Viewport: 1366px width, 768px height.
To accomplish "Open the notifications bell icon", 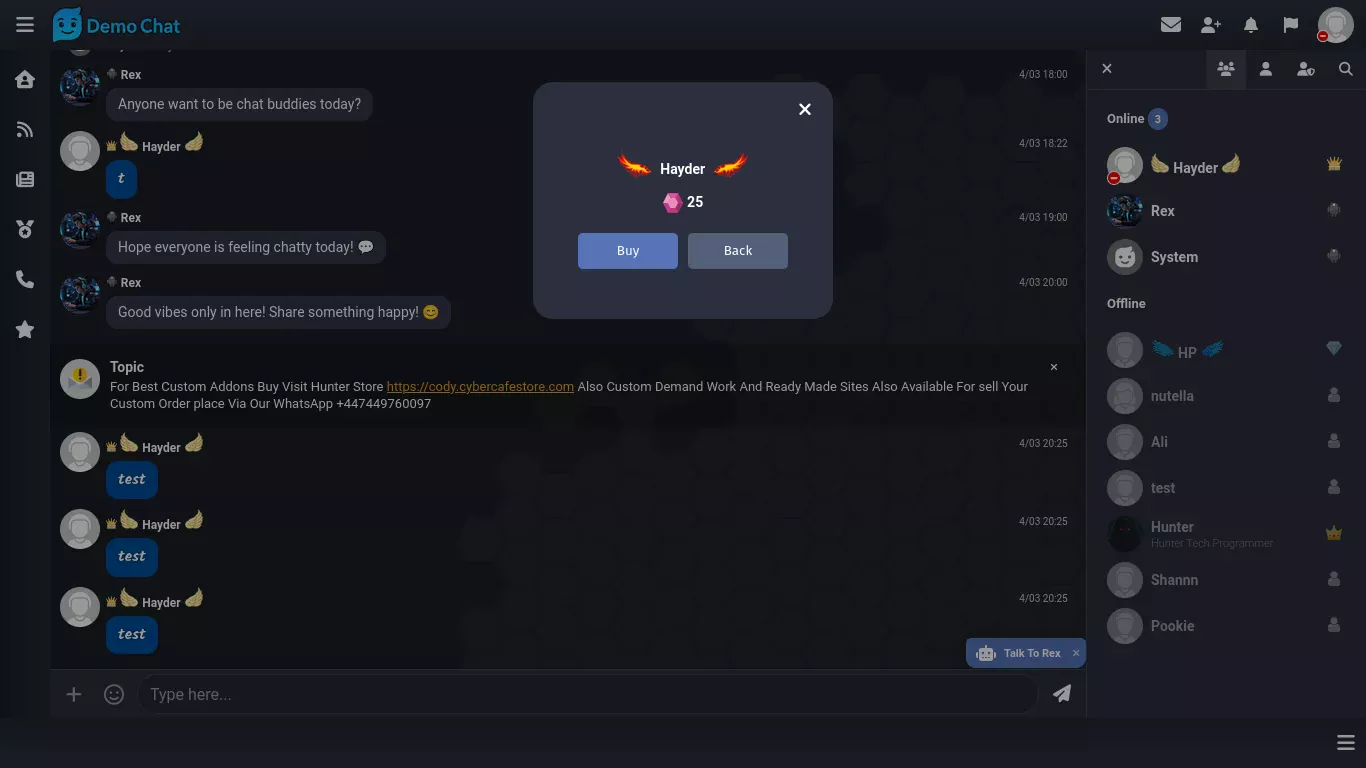I will (x=1251, y=25).
